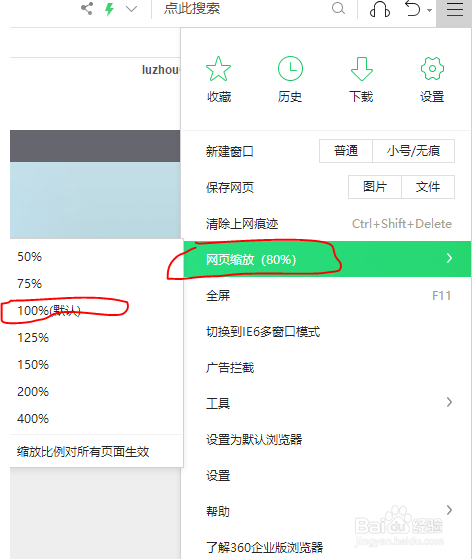Viewport: 472px width, 559px height.
Task: Save page as 文件
Action: (428, 187)
